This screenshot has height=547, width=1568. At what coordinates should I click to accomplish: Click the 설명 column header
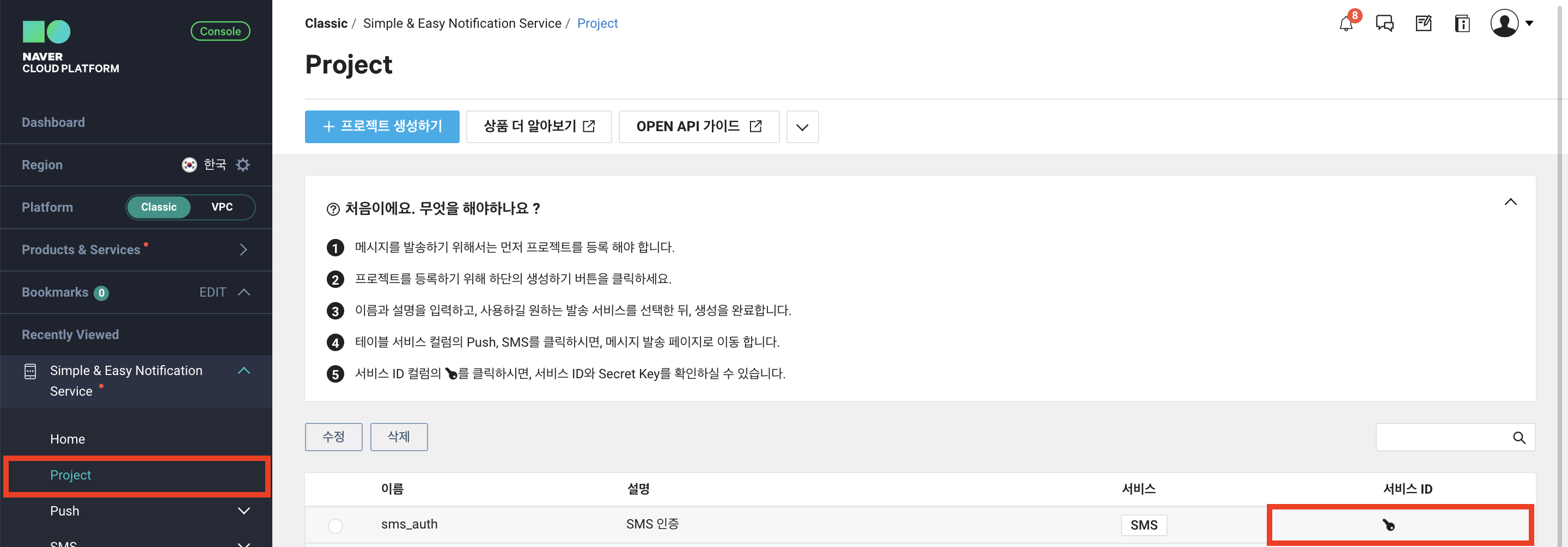point(638,489)
